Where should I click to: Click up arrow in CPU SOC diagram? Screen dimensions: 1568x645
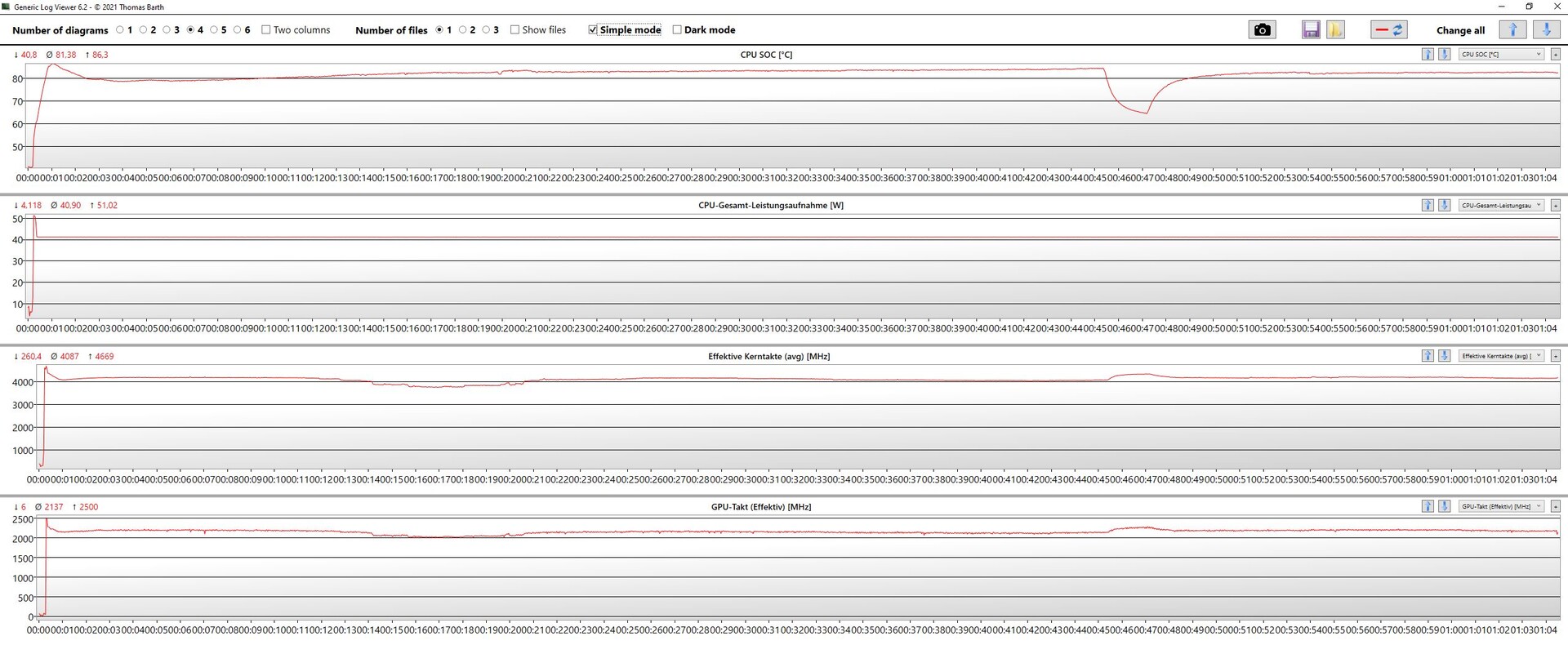point(1428,55)
